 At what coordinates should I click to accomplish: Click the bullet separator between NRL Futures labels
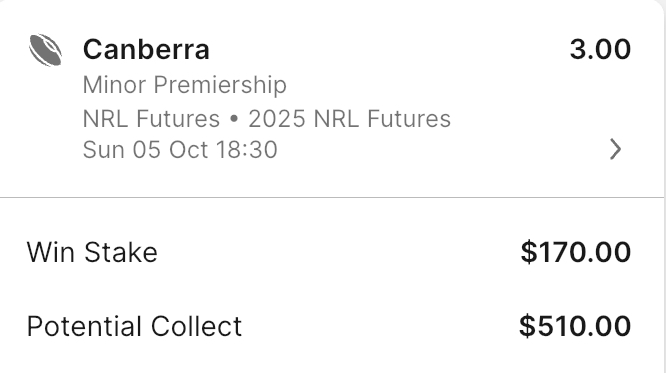tap(234, 119)
